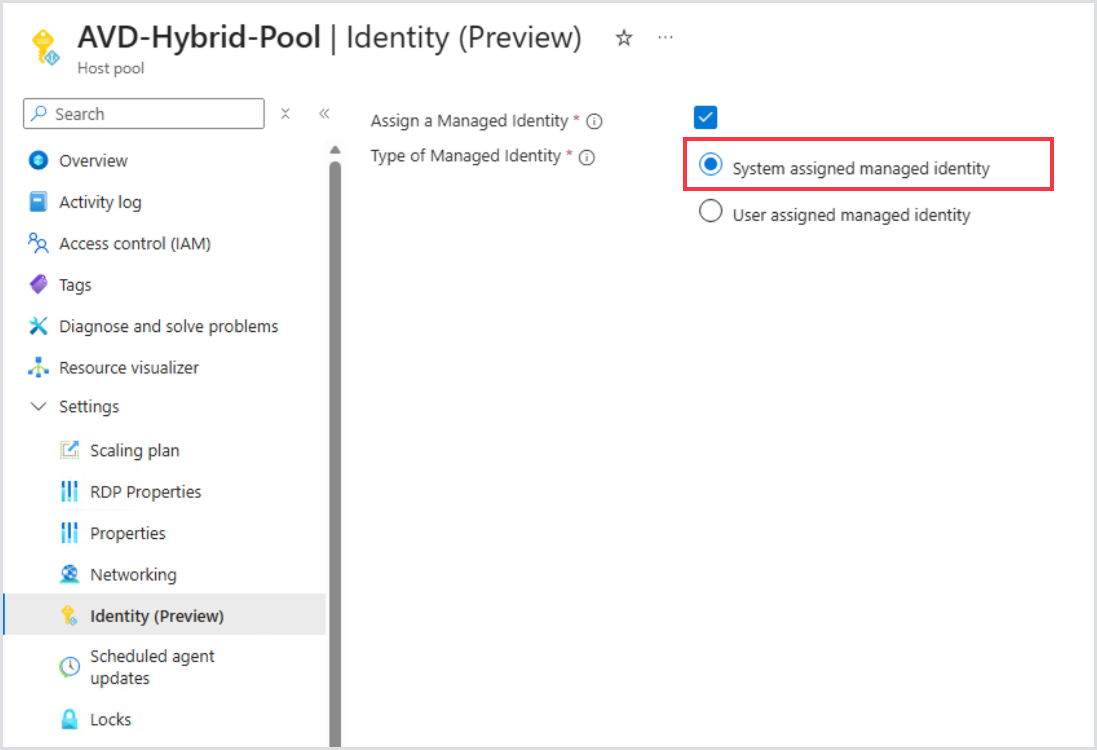
Task: Click the 'Host pool' subtitle text
Action: pyautogui.click(x=111, y=69)
